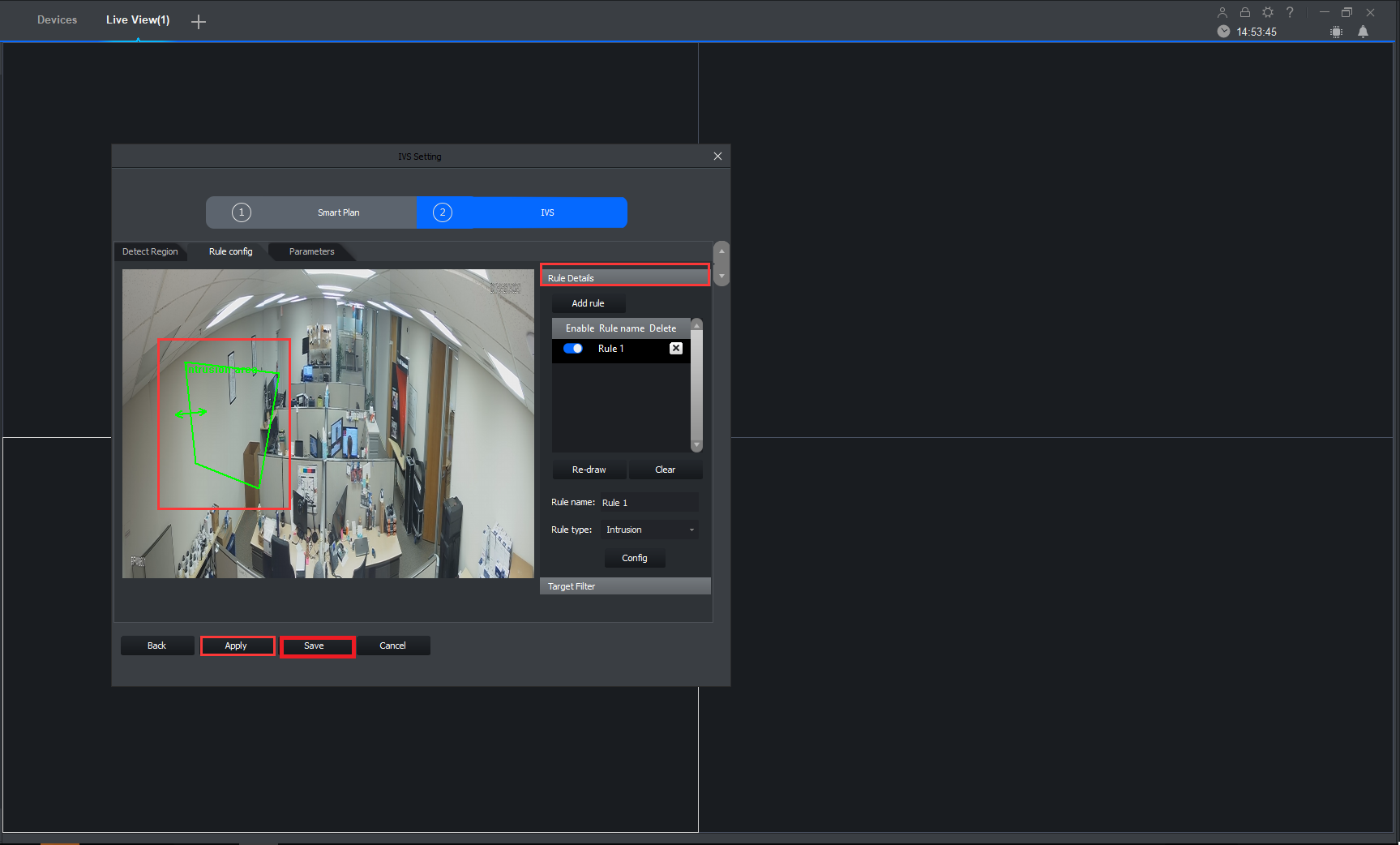Open the Rule type Intrusion dropdown

point(650,530)
